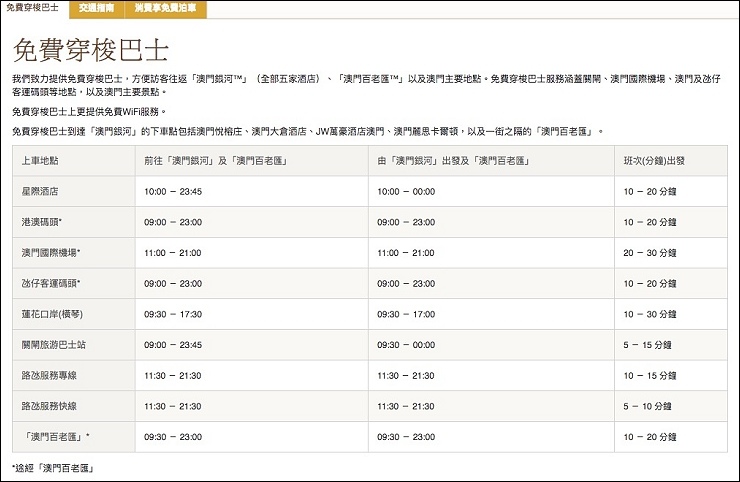The width and height of the screenshot is (740, 482).
Task: Click 10:00 – 23:45 in 星際酒店 row
Action: (173, 192)
